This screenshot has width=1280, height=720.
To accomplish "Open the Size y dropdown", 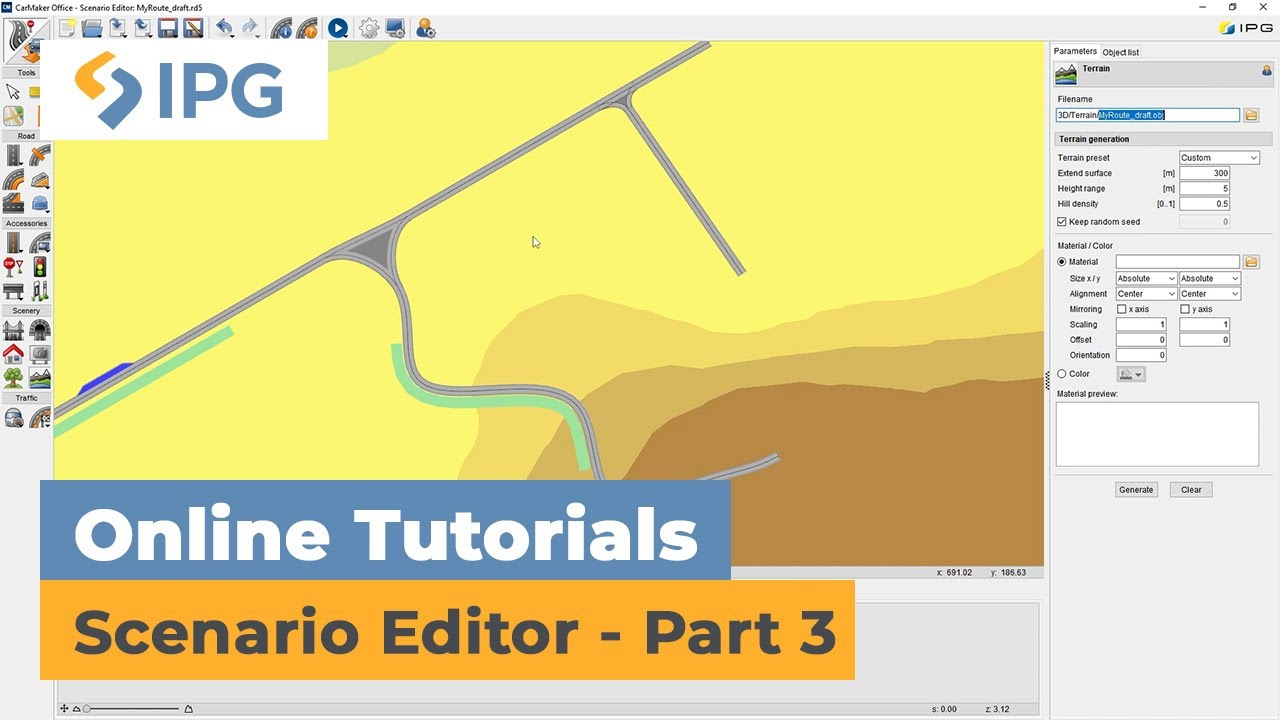I will point(1210,278).
